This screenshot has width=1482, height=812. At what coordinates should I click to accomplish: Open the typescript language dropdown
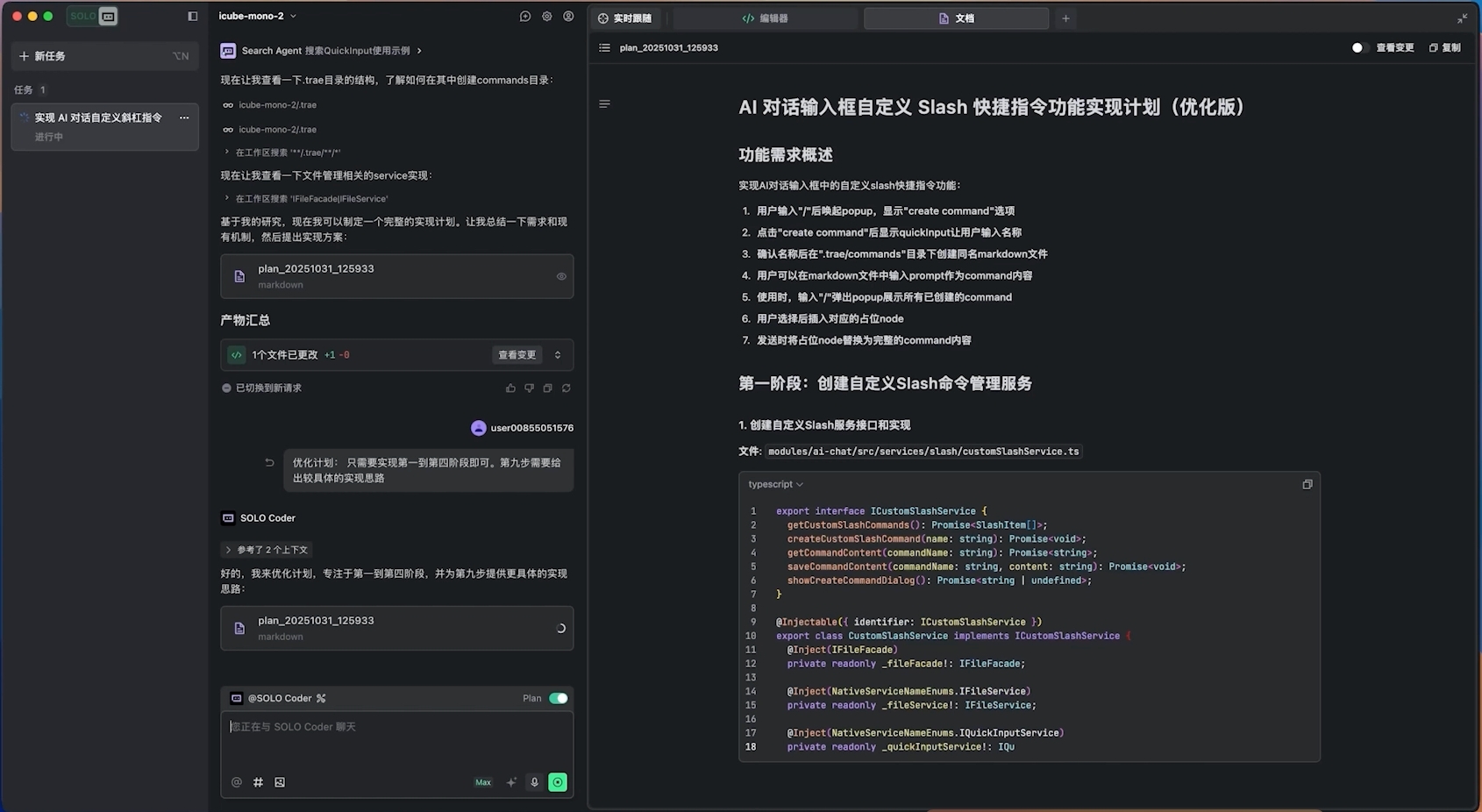click(775, 484)
